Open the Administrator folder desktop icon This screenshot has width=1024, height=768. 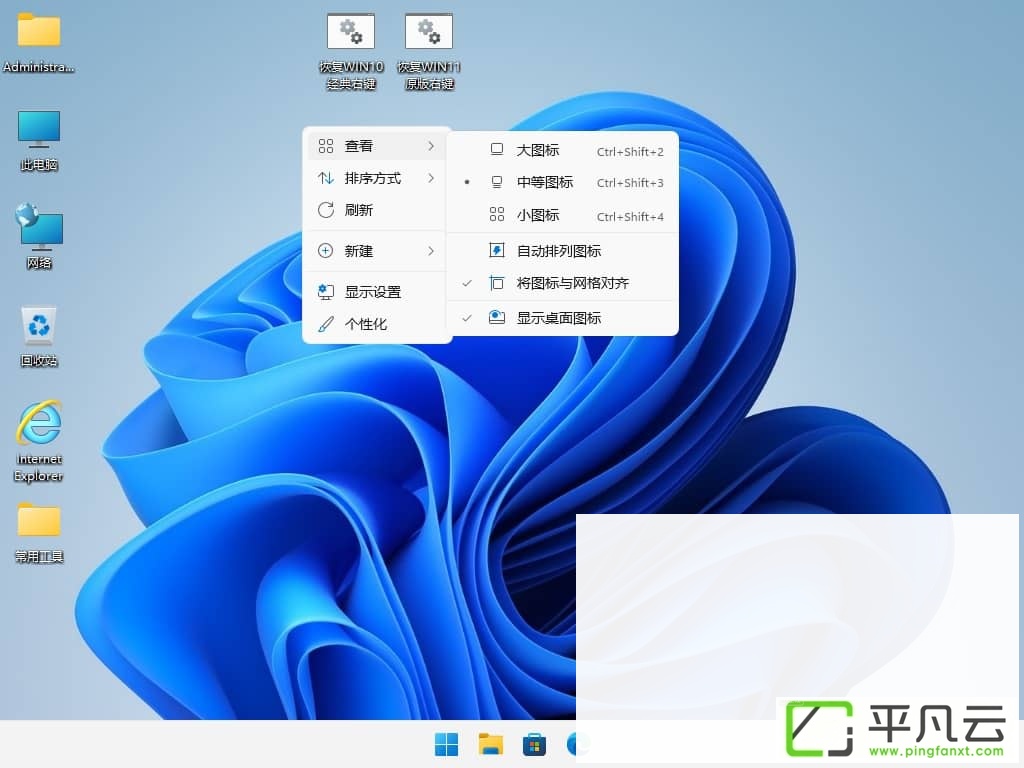[39, 42]
